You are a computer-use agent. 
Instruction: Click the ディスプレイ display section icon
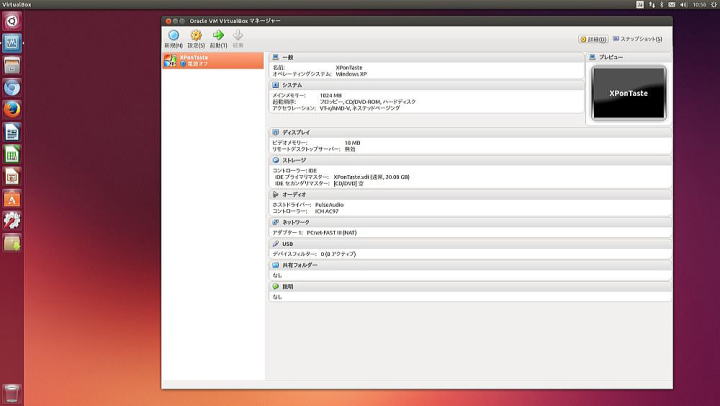click(276, 132)
